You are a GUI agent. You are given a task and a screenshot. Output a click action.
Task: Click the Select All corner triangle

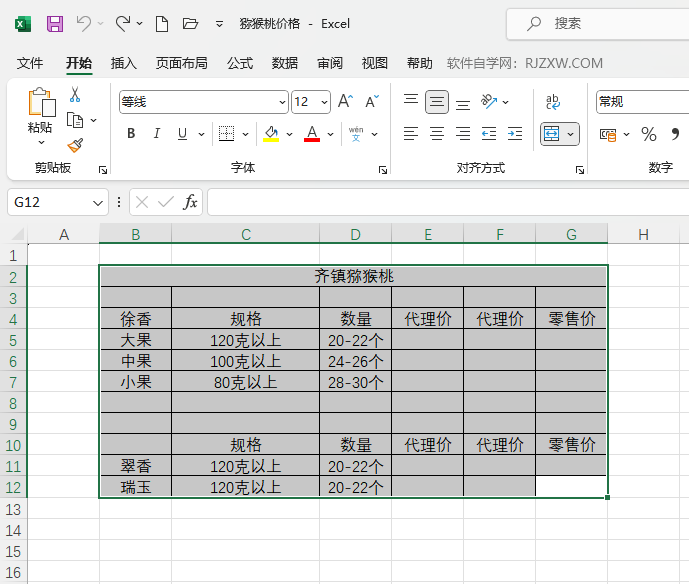(x=18, y=234)
